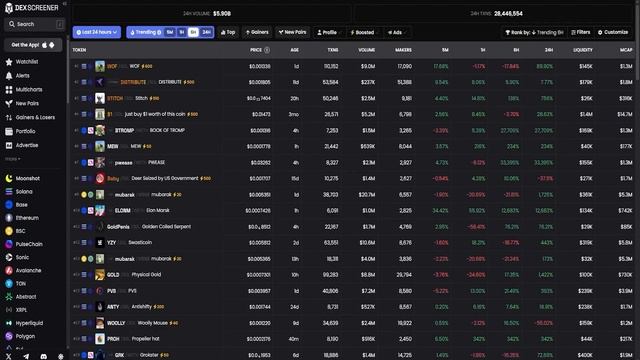Select 1H trending timeframe
Screen dimensions: 640x360
pyautogui.click(x=182, y=32)
